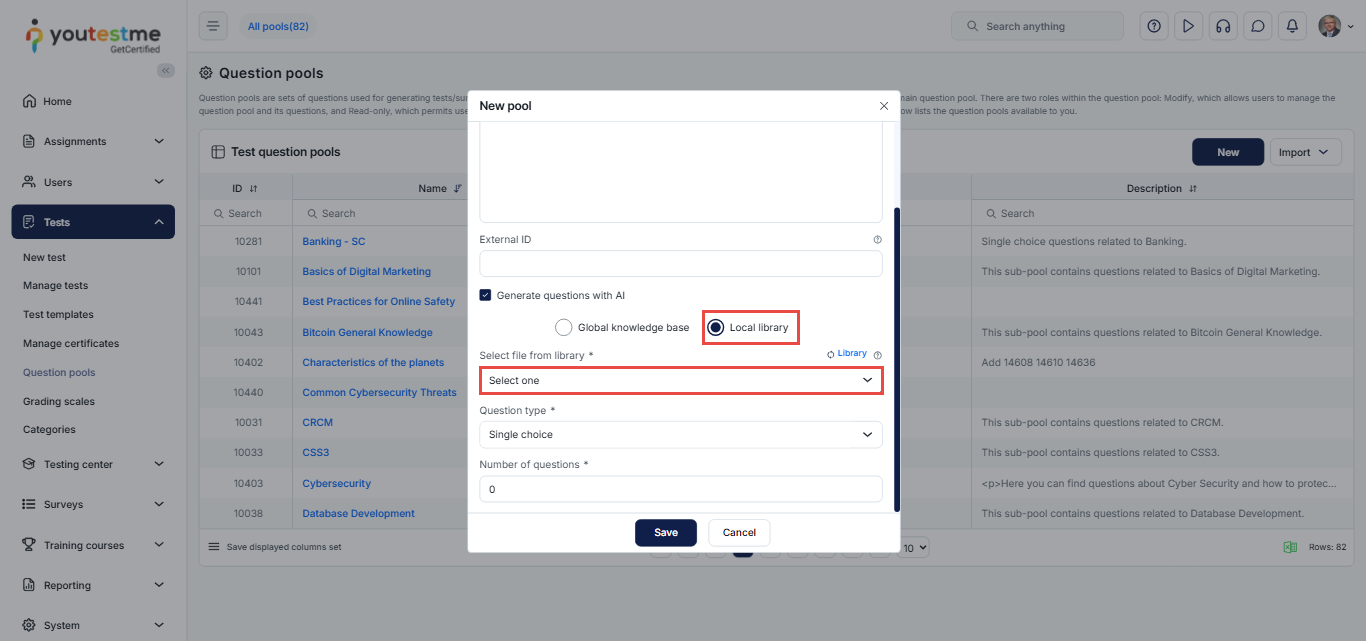Open the notifications bell icon
Screen dimensions: 1366x641
click(1292, 26)
